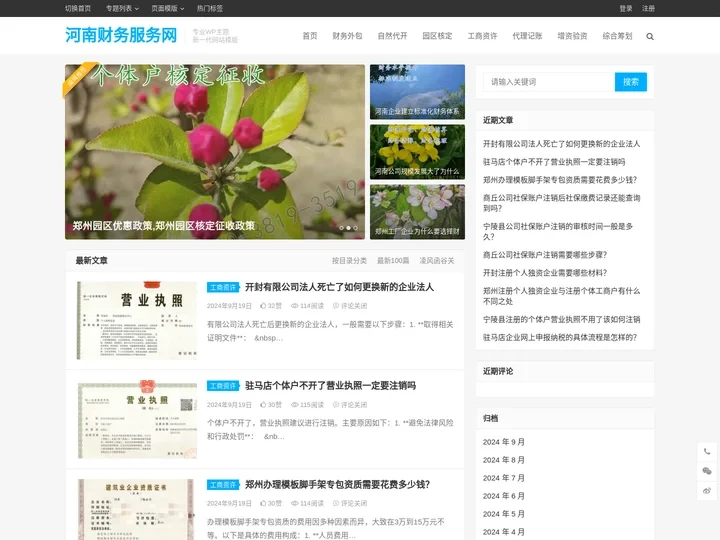Click slider caption 郑州园区优惠政策,郑州园区核定征收政策
This screenshot has width=720, height=540.
163,225
